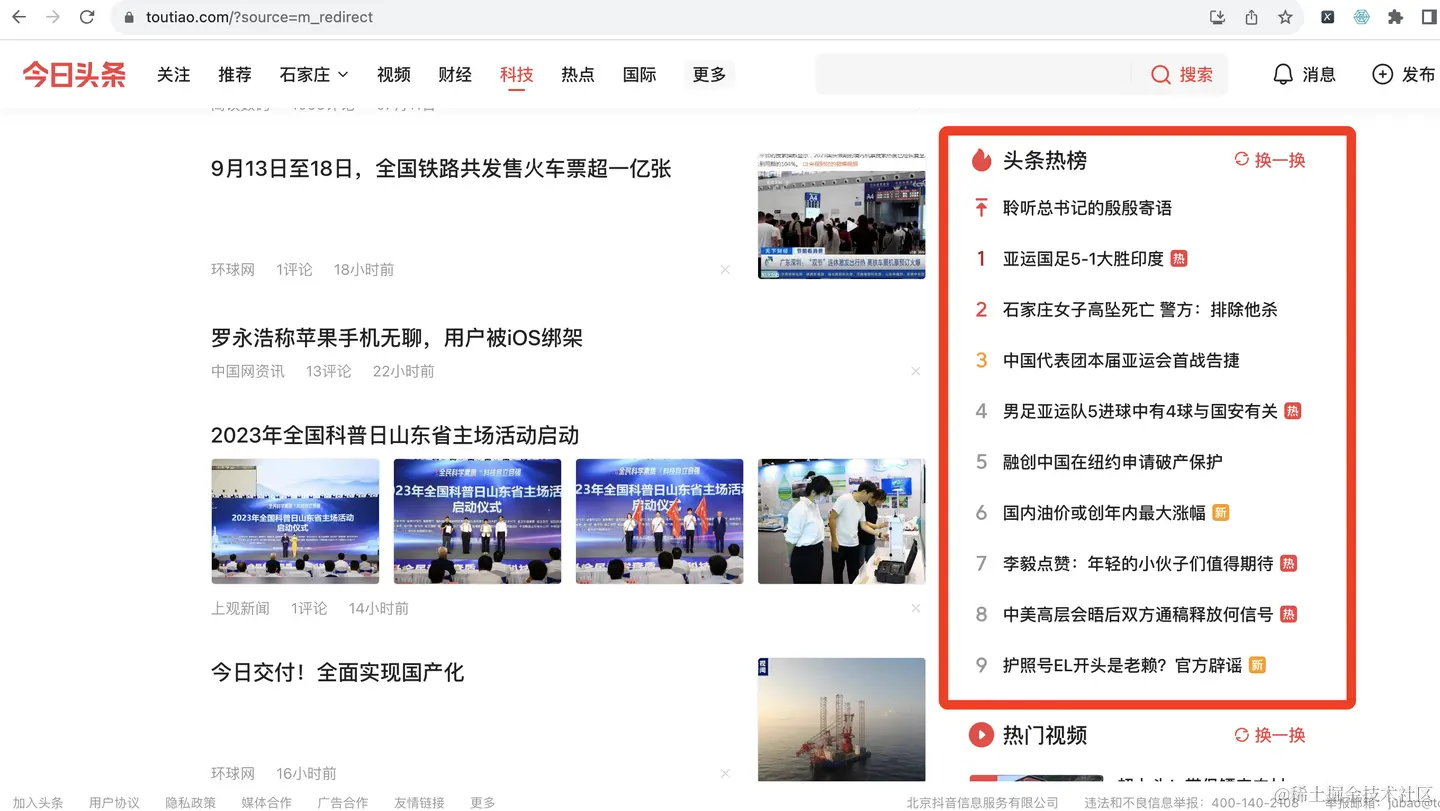This screenshot has width=1440, height=811.
Task: Toggle the browser side panel icon
Action: (x=1429, y=17)
